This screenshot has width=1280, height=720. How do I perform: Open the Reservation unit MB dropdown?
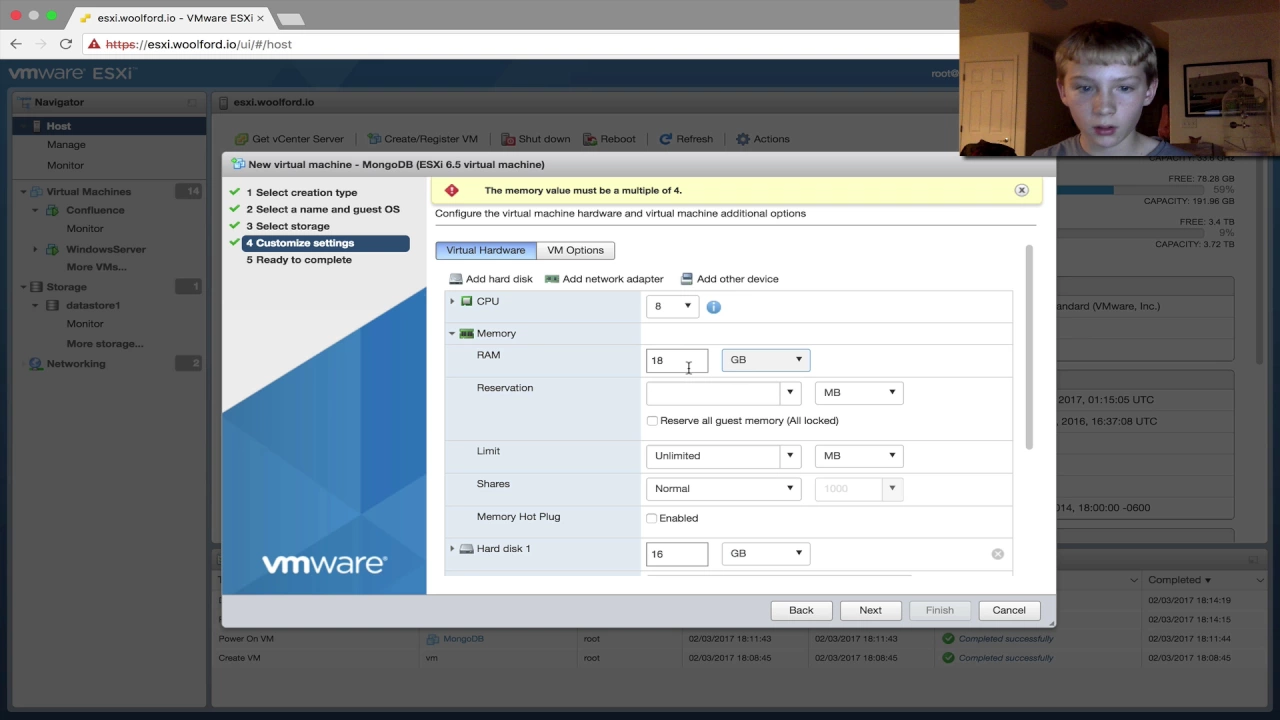pyautogui.click(x=859, y=393)
